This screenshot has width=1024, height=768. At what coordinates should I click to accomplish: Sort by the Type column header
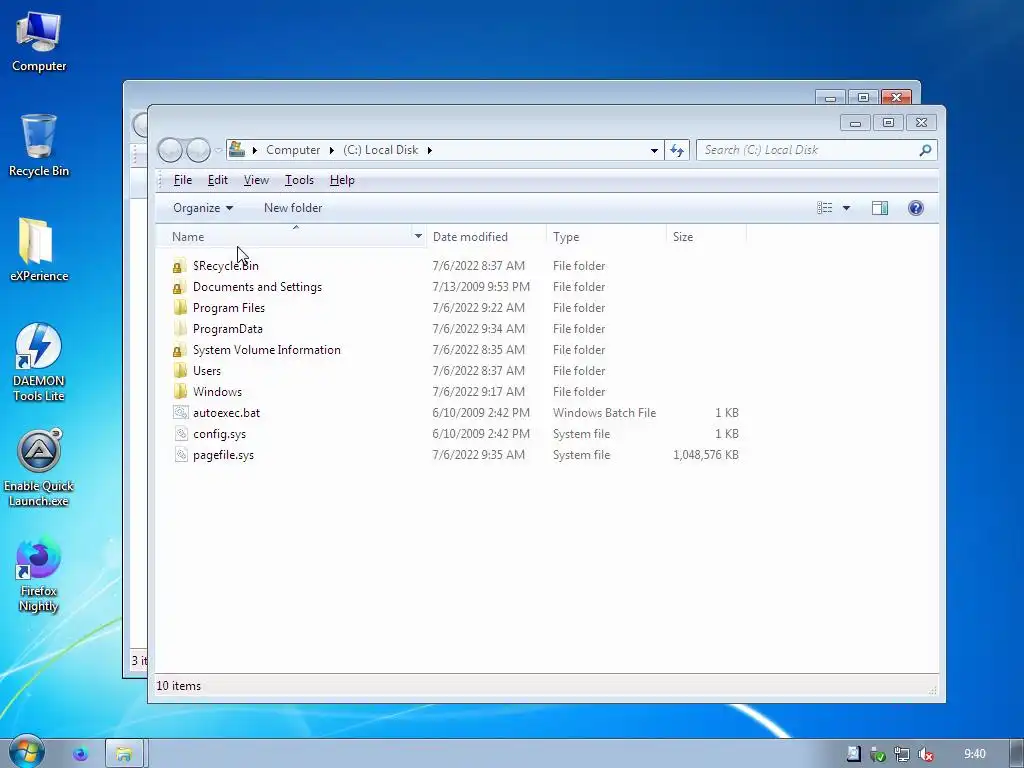pyautogui.click(x=605, y=236)
